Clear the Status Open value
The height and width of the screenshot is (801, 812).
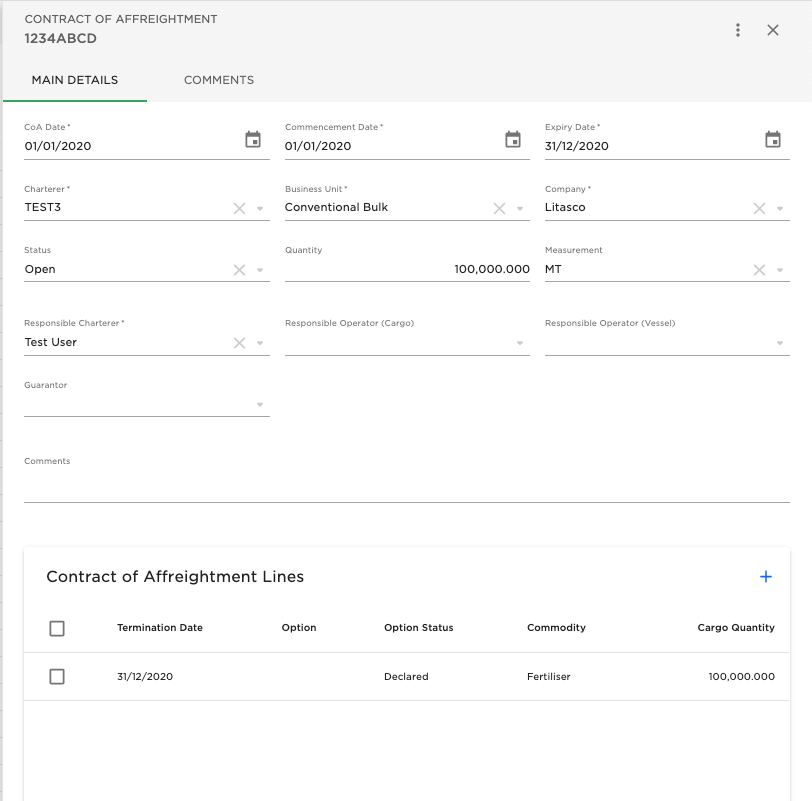[239, 270]
